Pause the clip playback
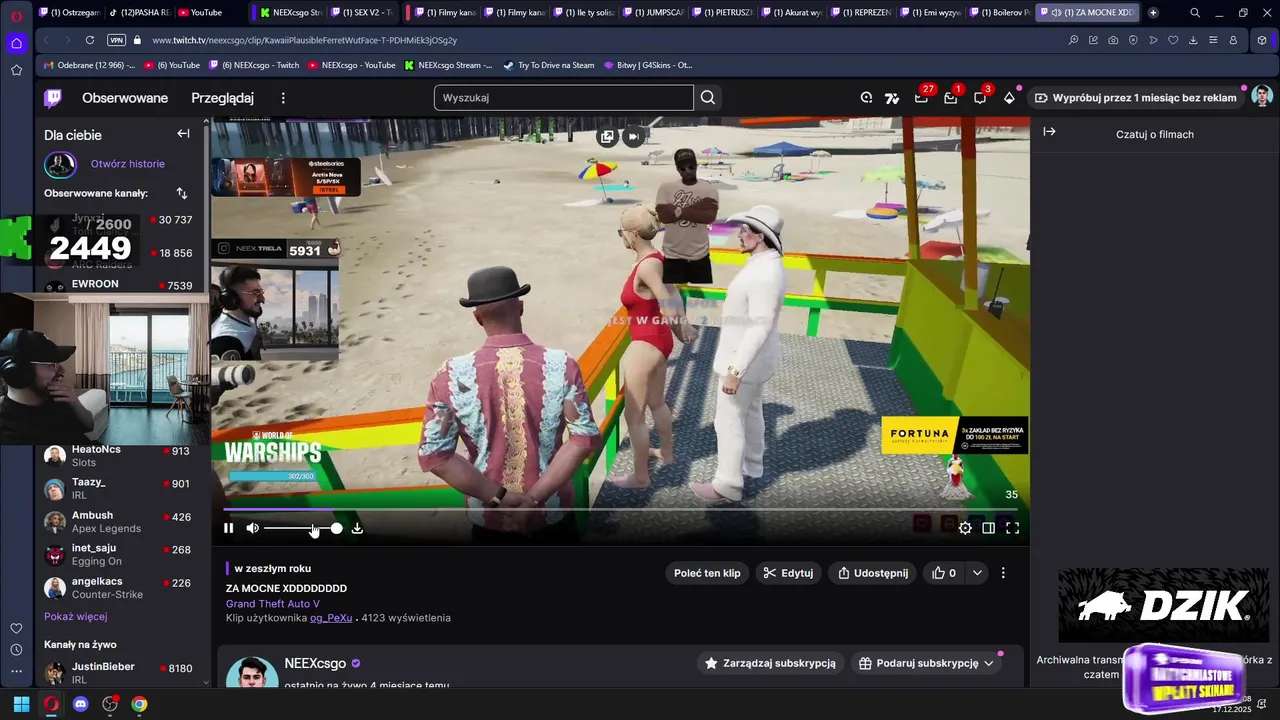The height and width of the screenshot is (720, 1280). pyautogui.click(x=228, y=528)
